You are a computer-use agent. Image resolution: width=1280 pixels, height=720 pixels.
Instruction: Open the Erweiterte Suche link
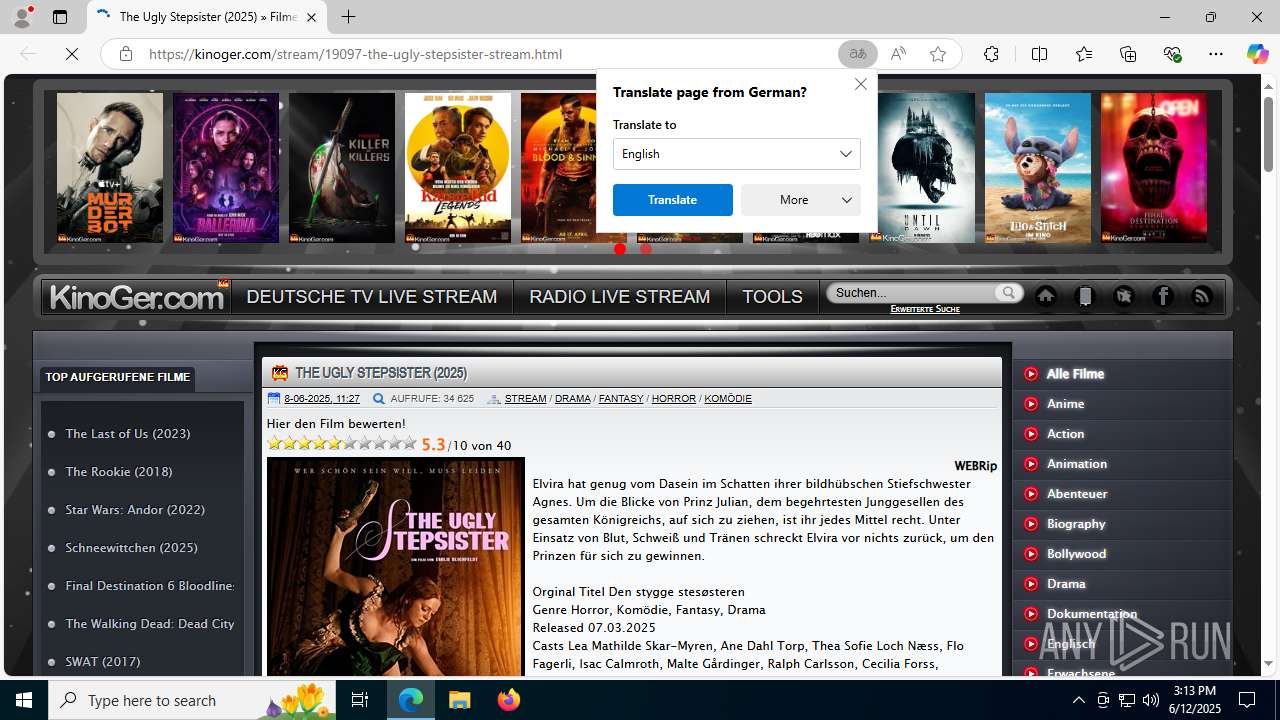point(925,309)
